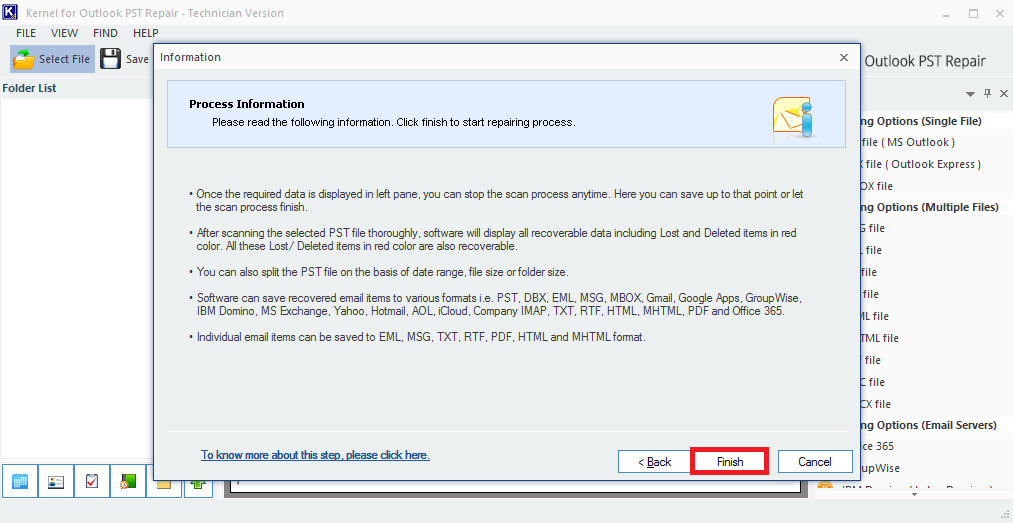Open the right panel dropdown arrow
This screenshot has height=523, width=1013.
pyautogui.click(x=970, y=94)
